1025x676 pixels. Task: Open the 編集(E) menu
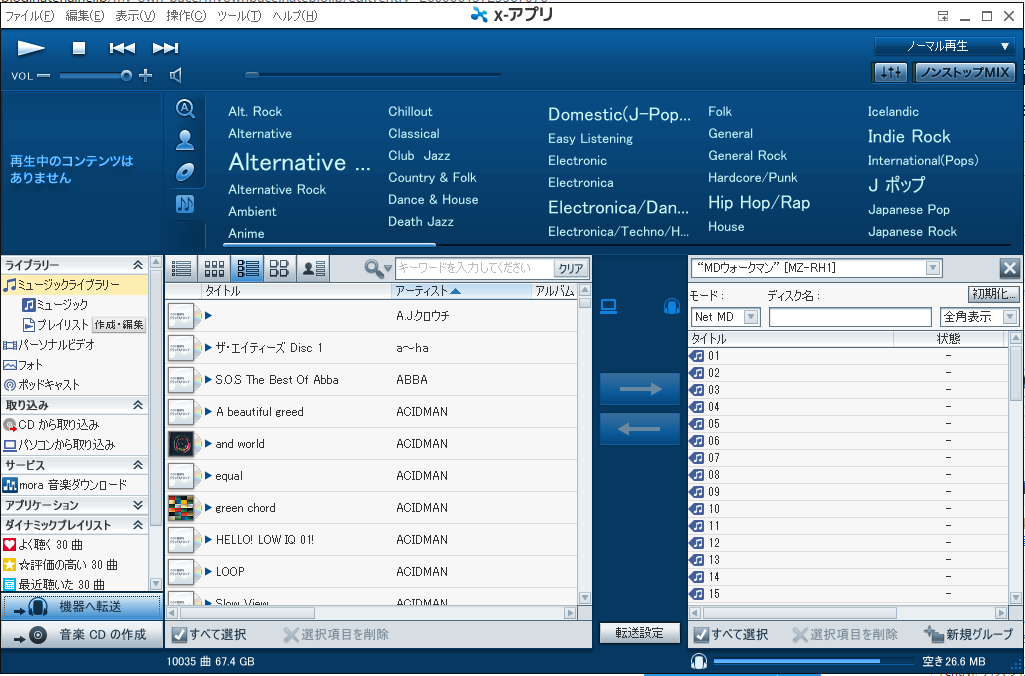85,16
